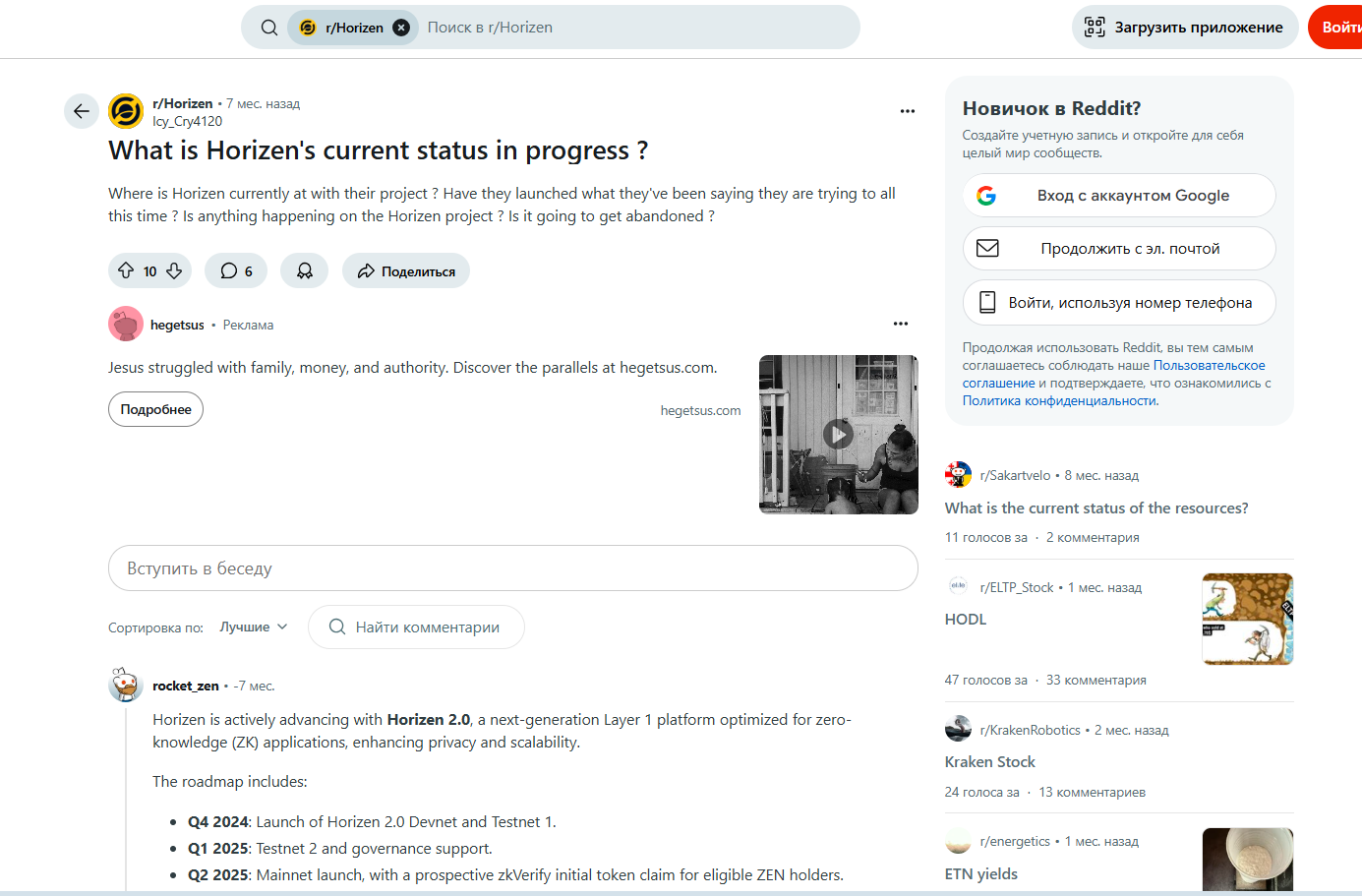This screenshot has height=896, width=1362.
Task: Open the HODL post title
Action: pyautogui.click(x=966, y=620)
